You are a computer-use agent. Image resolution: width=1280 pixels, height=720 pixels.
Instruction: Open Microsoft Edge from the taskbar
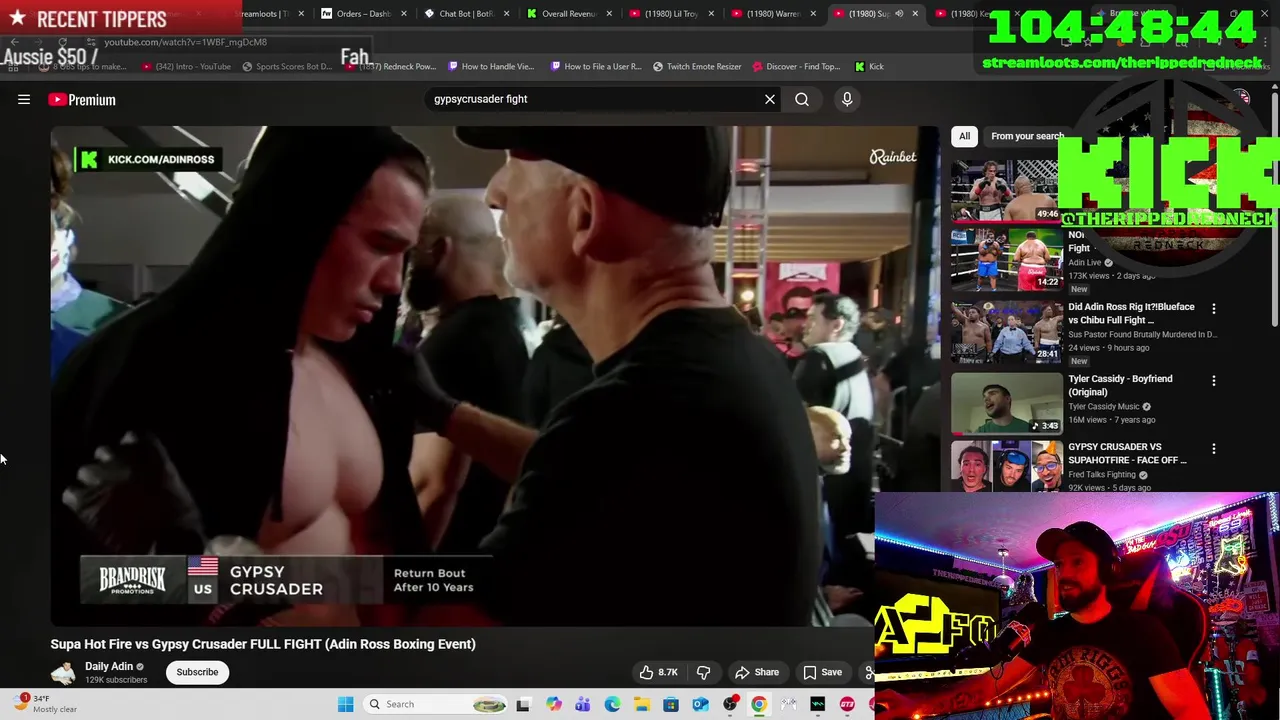612,704
